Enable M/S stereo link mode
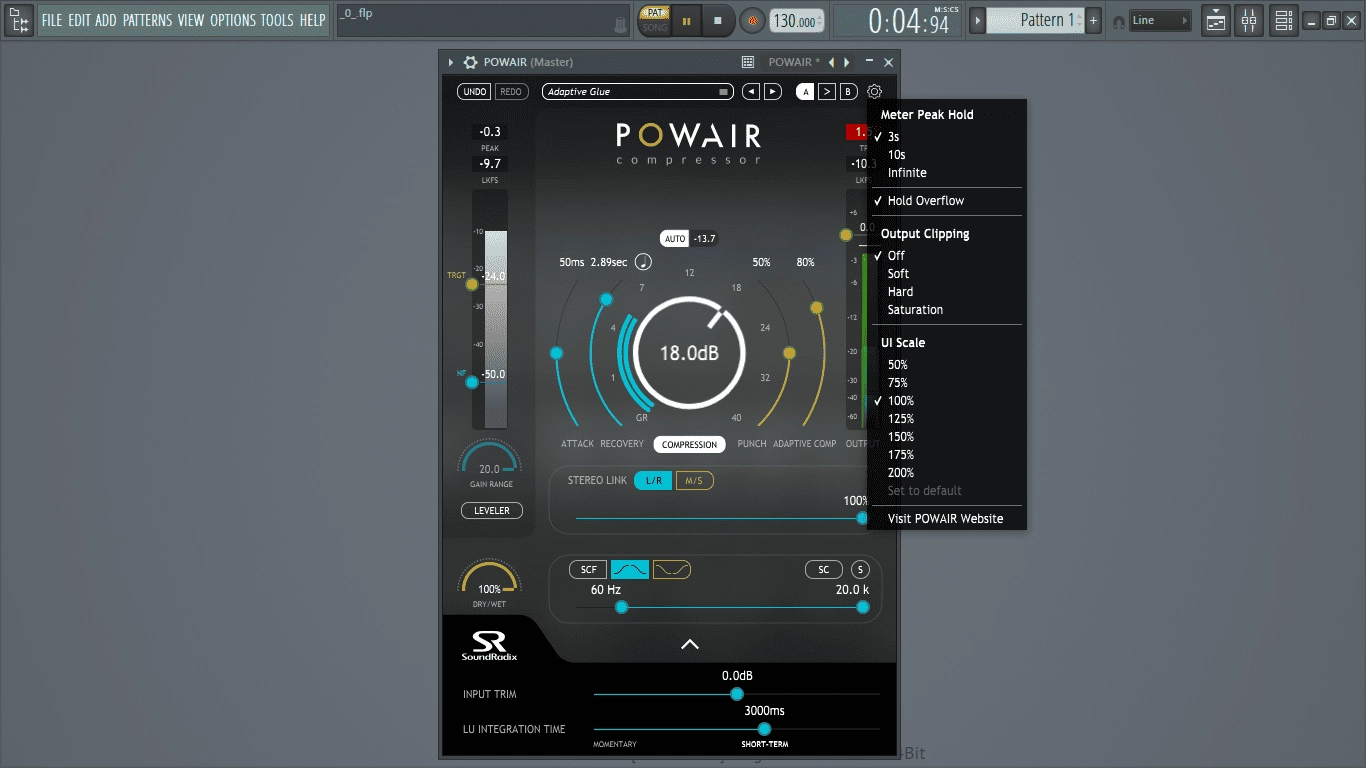Image resolution: width=1366 pixels, height=768 pixels. pos(694,481)
